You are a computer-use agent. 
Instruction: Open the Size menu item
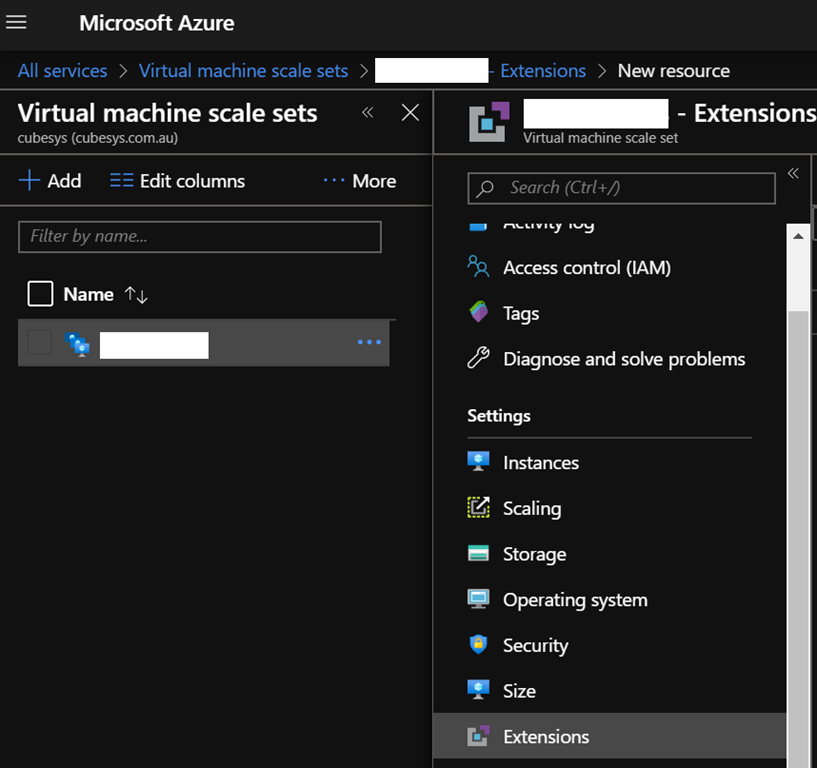[x=519, y=691]
